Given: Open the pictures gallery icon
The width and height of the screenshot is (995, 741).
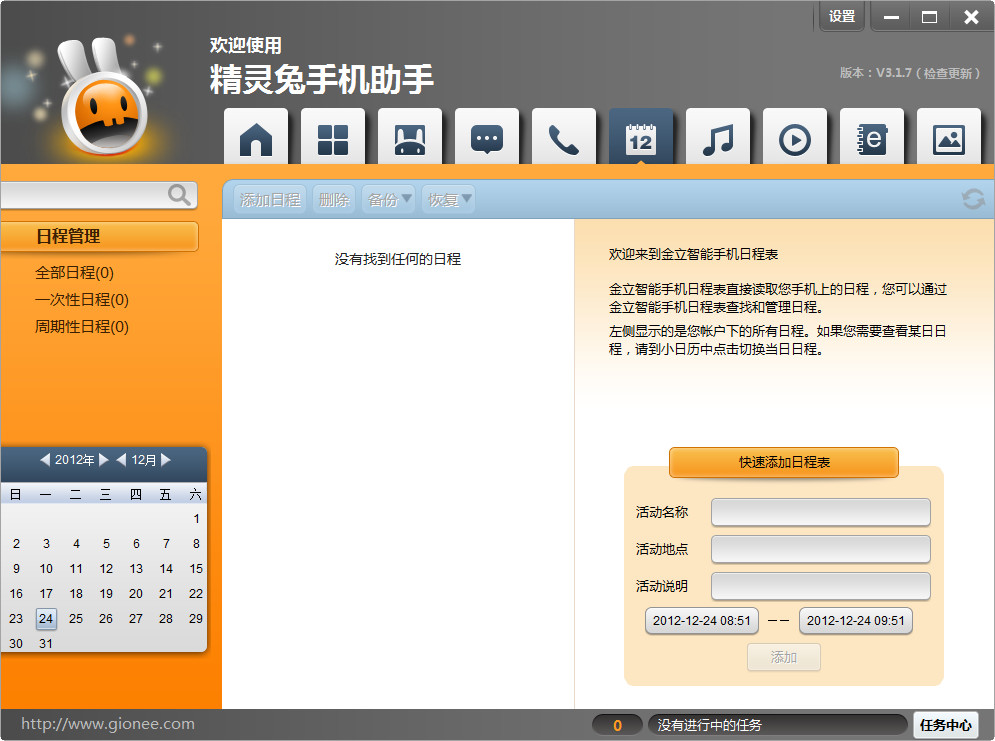Looking at the screenshot, I should tap(949, 137).
